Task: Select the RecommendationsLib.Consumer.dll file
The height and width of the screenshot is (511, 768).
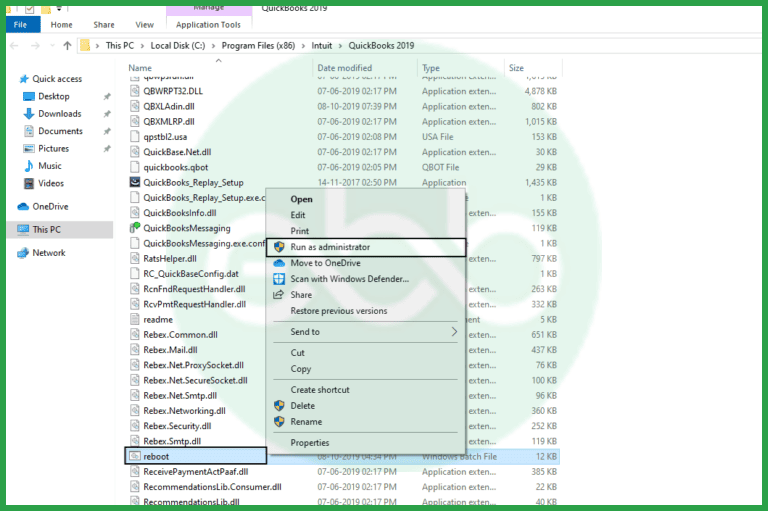Action: (x=212, y=487)
